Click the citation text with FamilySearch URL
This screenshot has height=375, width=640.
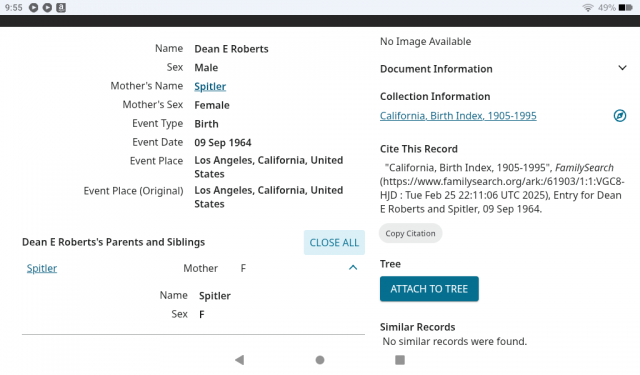pos(502,188)
